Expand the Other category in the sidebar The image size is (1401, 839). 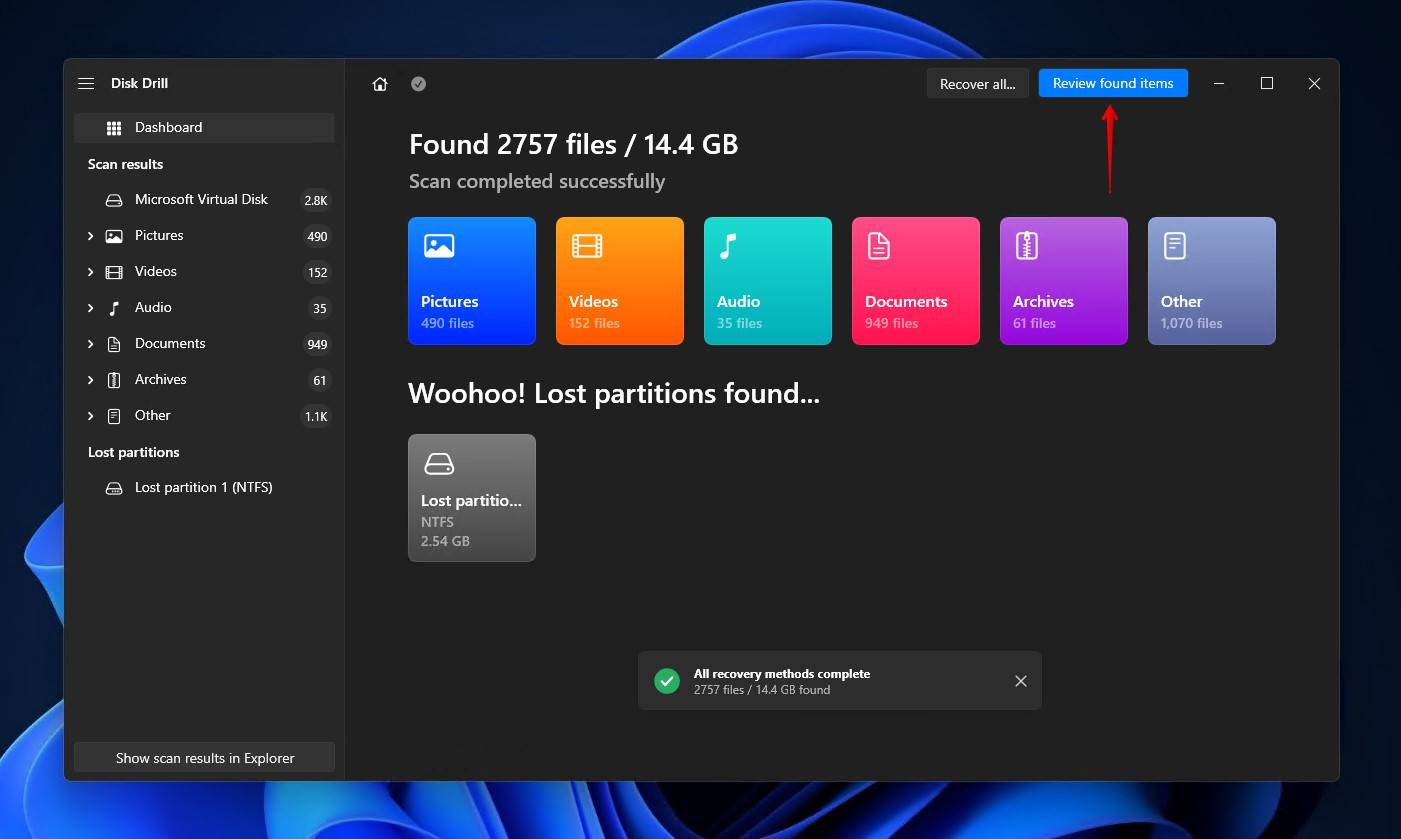(90, 416)
